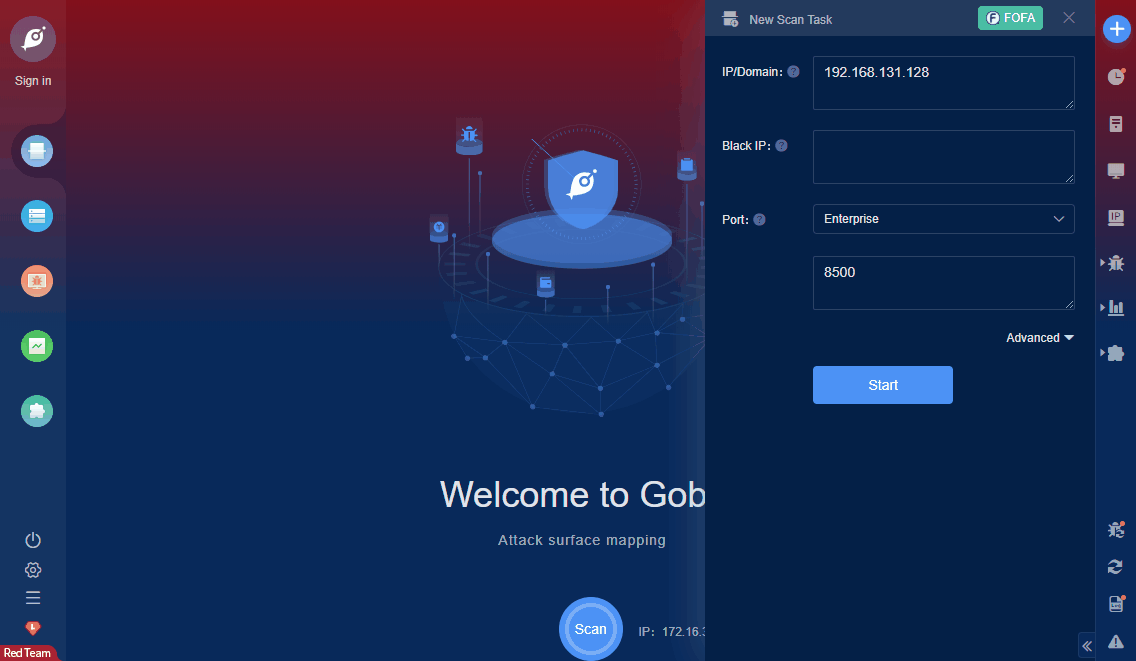
Task: Click the bug with notification dot icon
Action: [x=1116, y=530]
